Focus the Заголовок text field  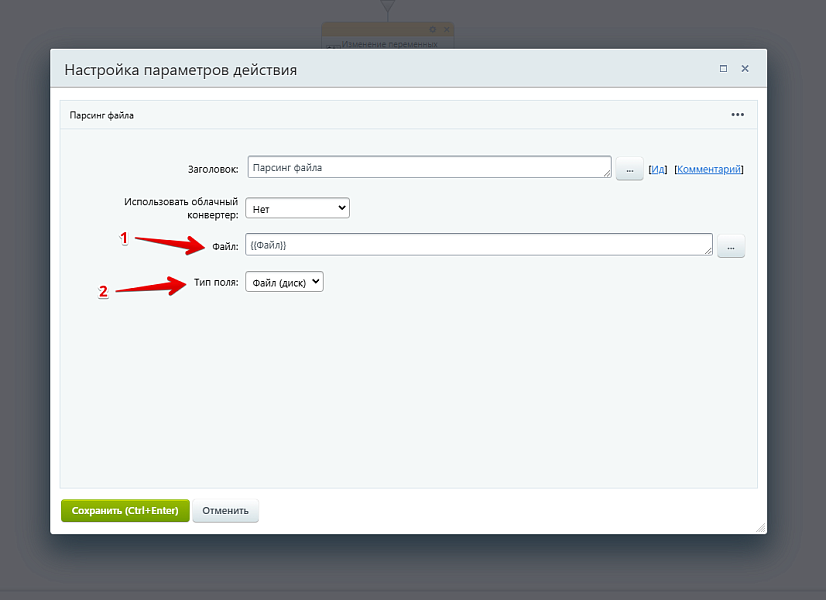click(427, 167)
